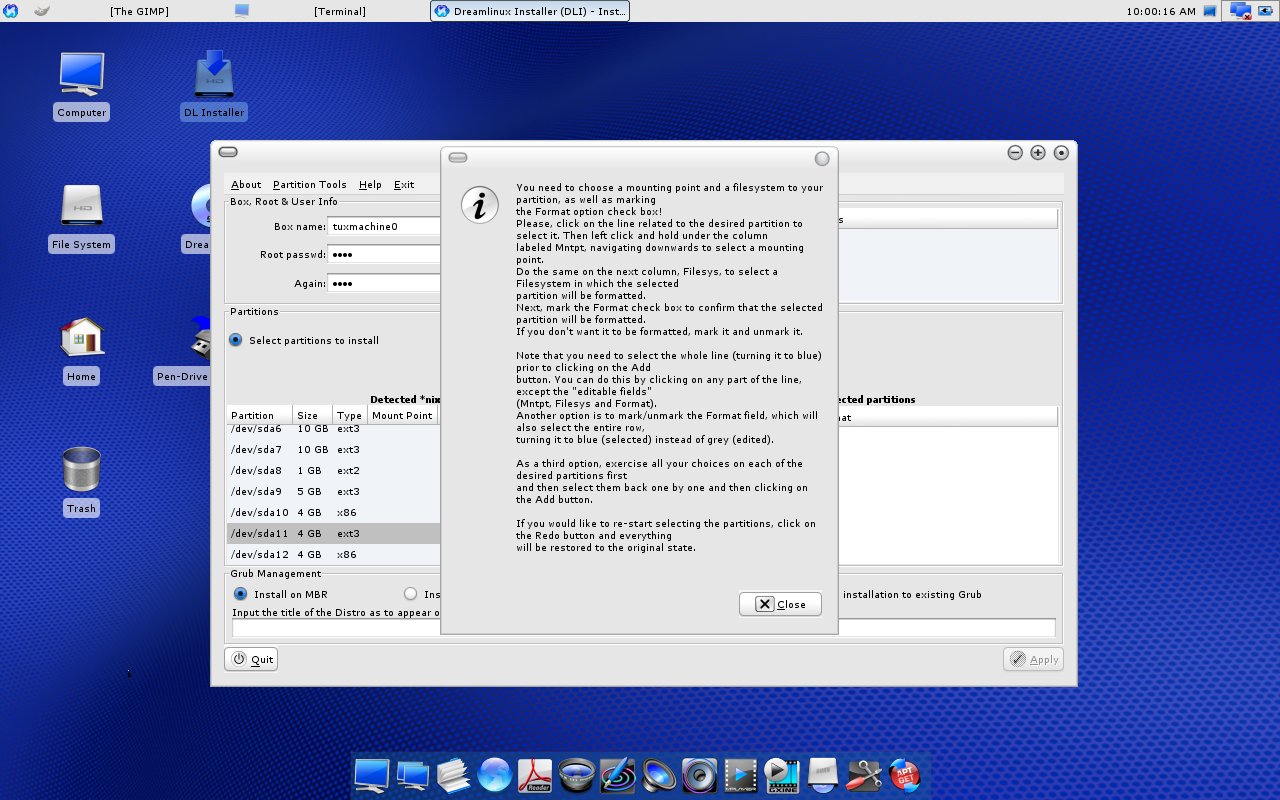
Task: Click the single monitor dock icon
Action: (x=372, y=775)
